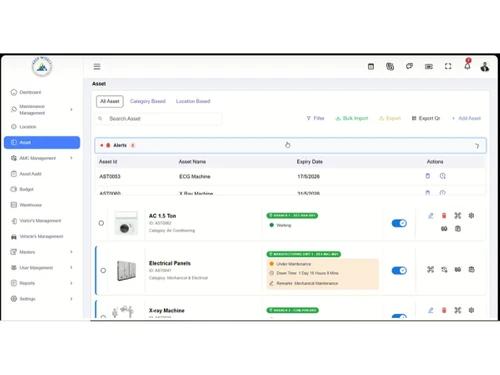Viewport: 500px width, 375px height.
Task: Click the 17/5/2026 expiry date cell
Action: 308,176
